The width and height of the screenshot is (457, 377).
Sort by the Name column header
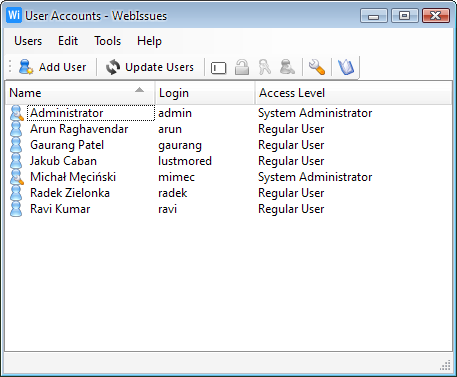click(80, 93)
